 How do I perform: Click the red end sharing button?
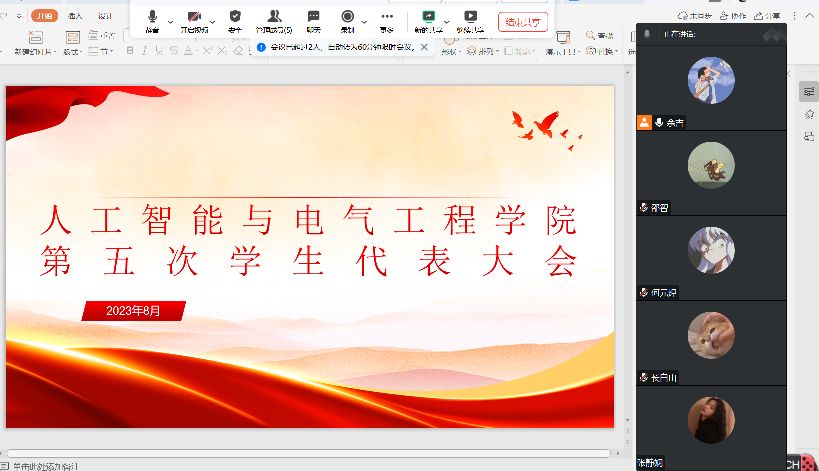[x=522, y=22]
